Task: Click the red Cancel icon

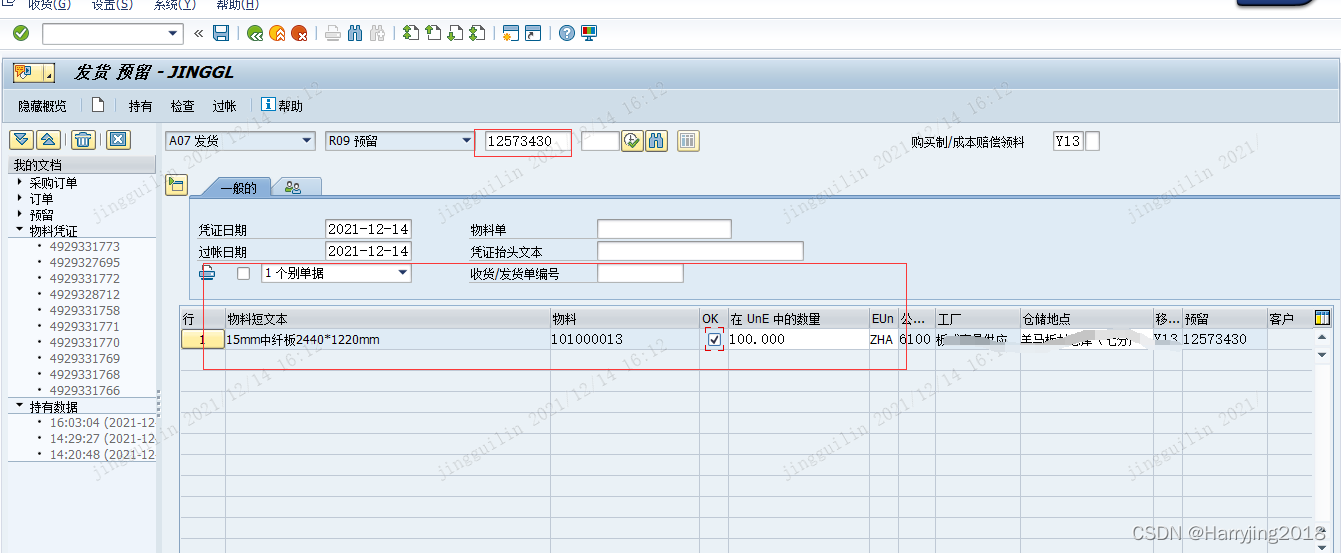Action: coord(299,33)
